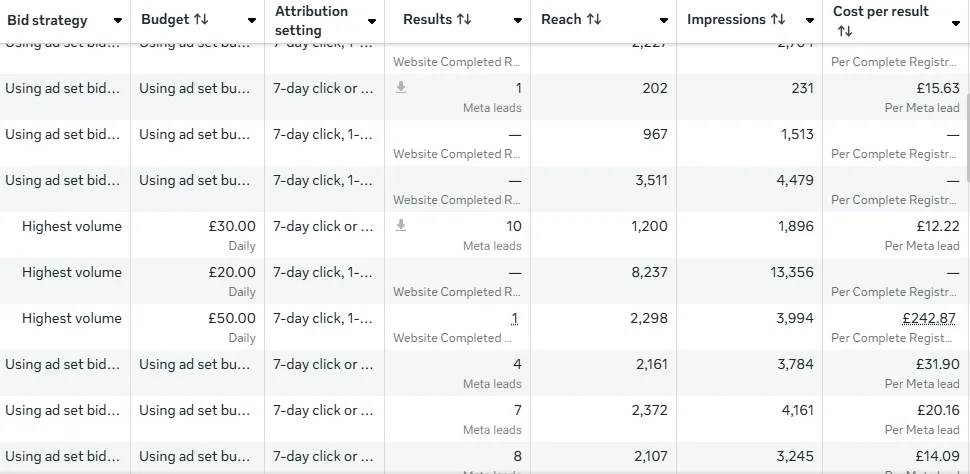Click download icon in the 1 Meta leads row
This screenshot has width=970, height=474.
pyautogui.click(x=401, y=88)
